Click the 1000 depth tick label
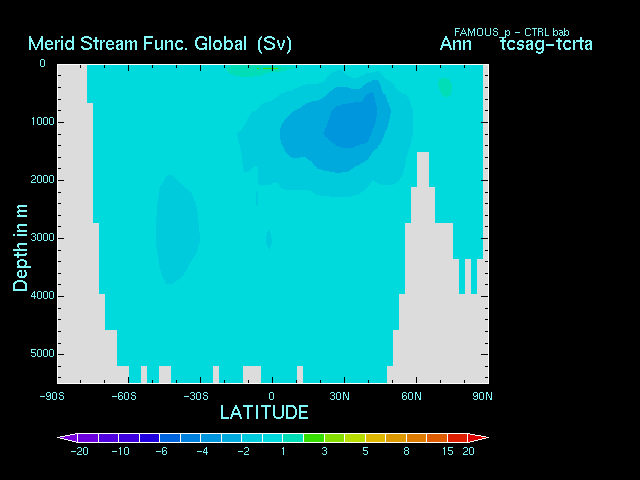640x480 pixels. (x=42, y=122)
